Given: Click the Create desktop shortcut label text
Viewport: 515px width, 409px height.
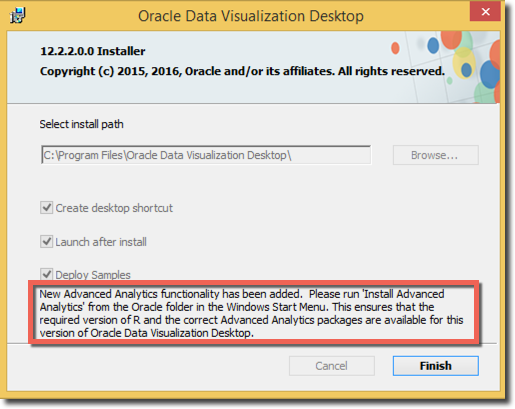Looking at the screenshot, I should pyautogui.click(x=114, y=208).
